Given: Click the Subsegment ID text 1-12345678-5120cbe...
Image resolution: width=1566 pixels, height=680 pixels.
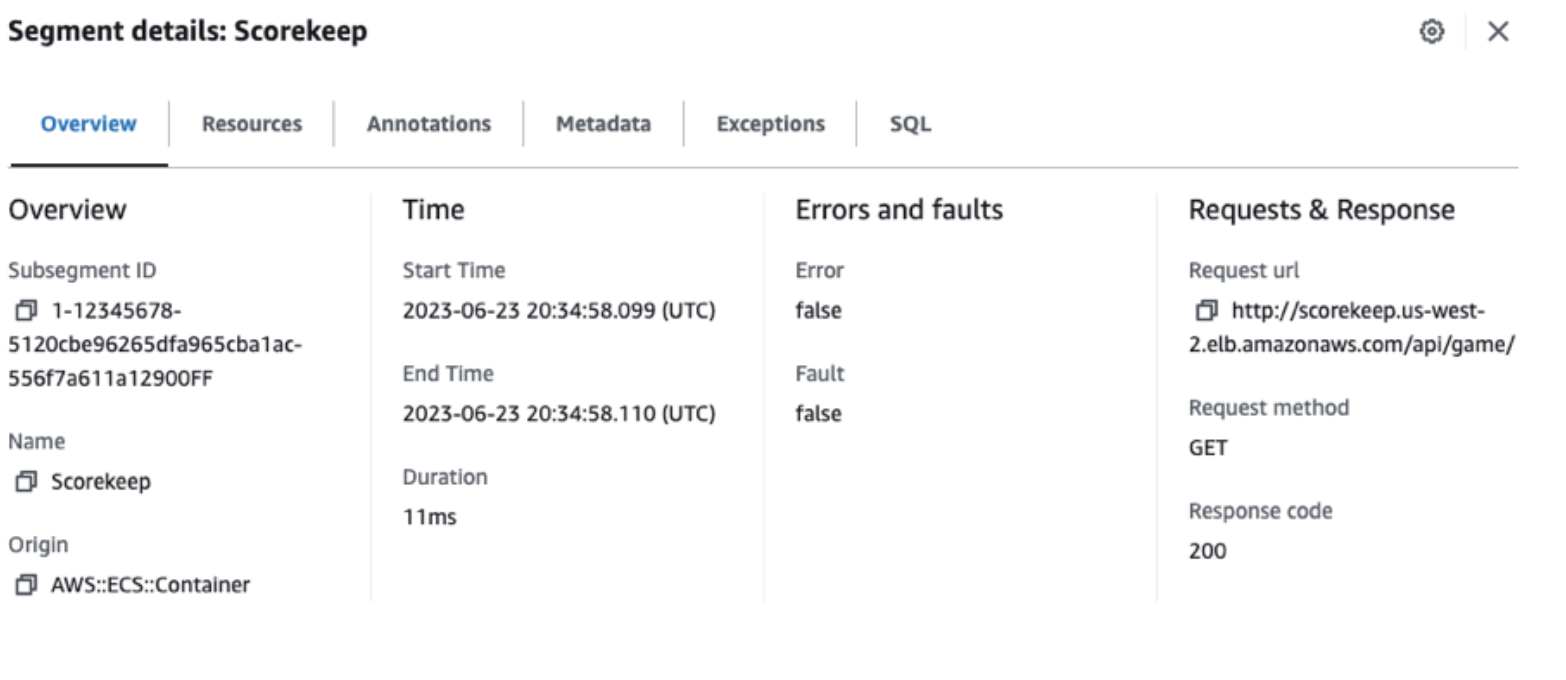Looking at the screenshot, I should tap(155, 345).
